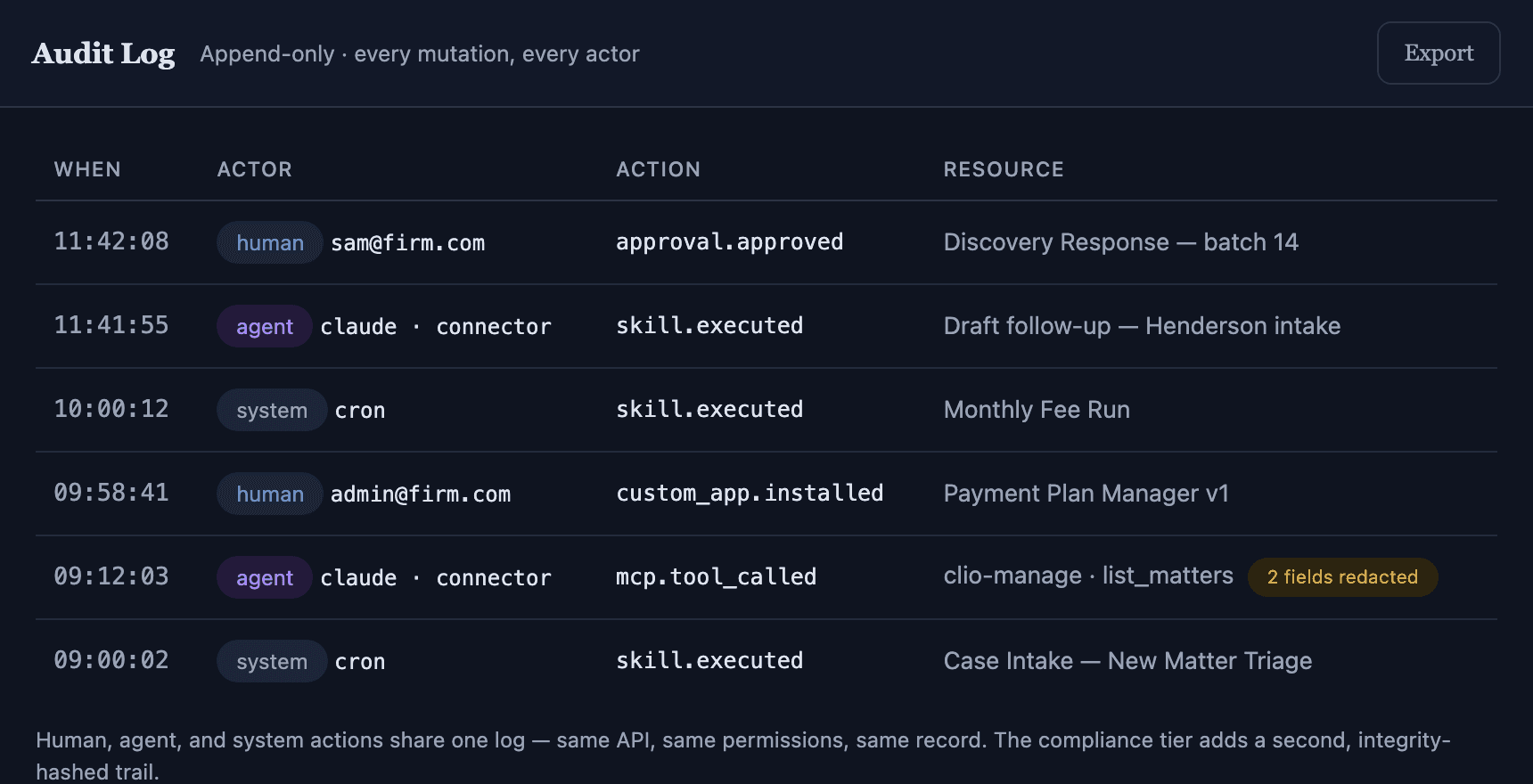Open clio-manage · list_matters resource
The width and height of the screenshot is (1533, 784).
pos(1088,576)
